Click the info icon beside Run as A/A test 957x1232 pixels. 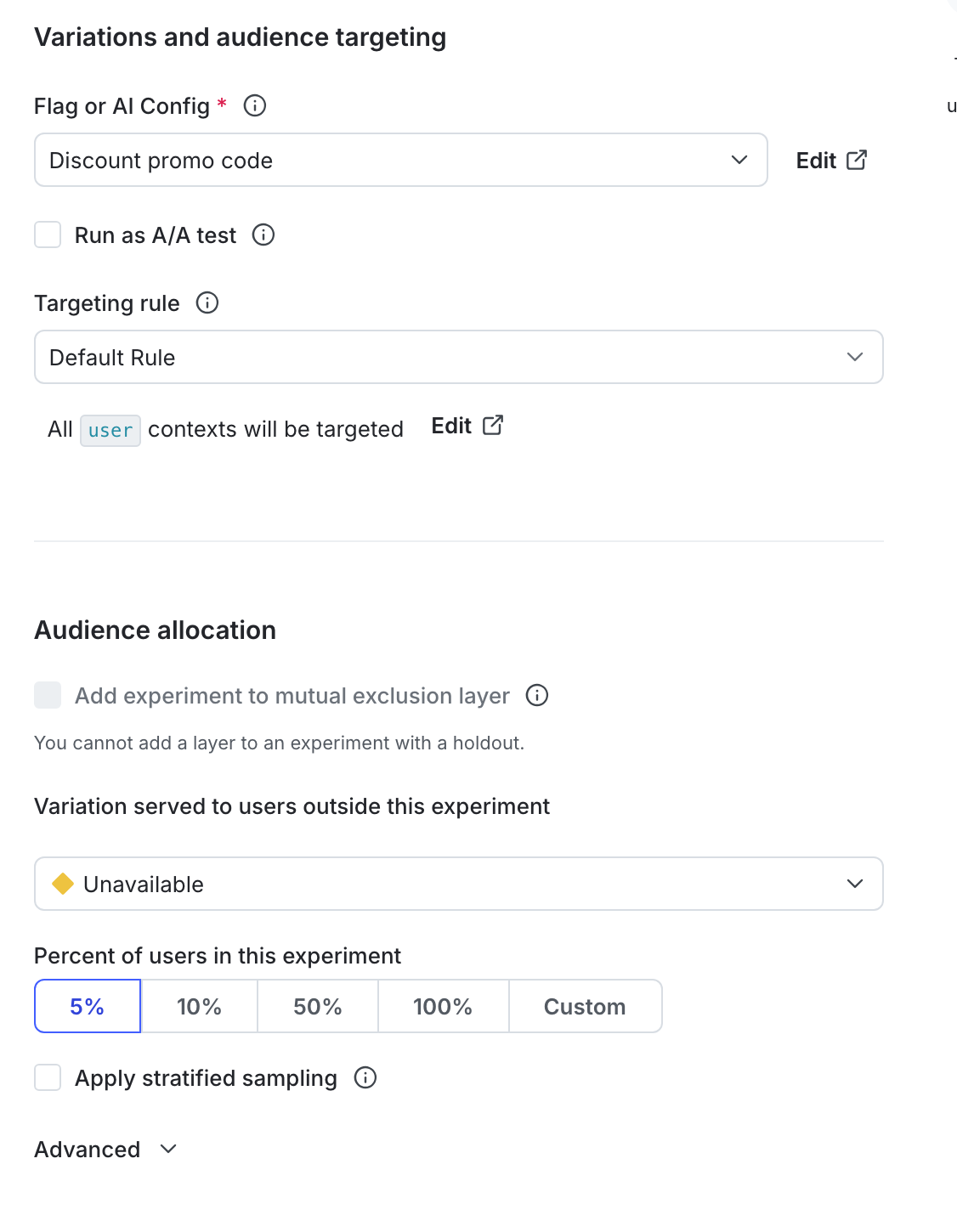point(263,235)
